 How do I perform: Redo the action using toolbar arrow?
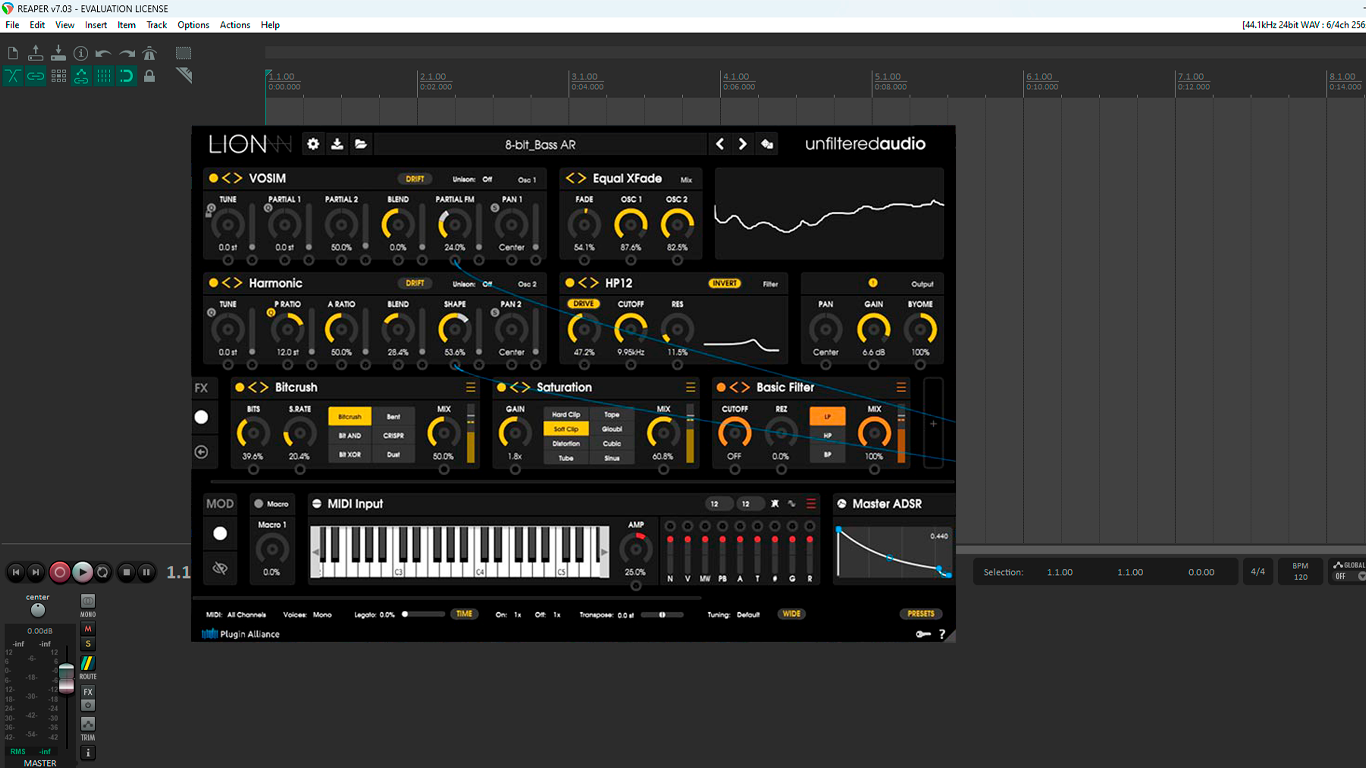click(127, 54)
